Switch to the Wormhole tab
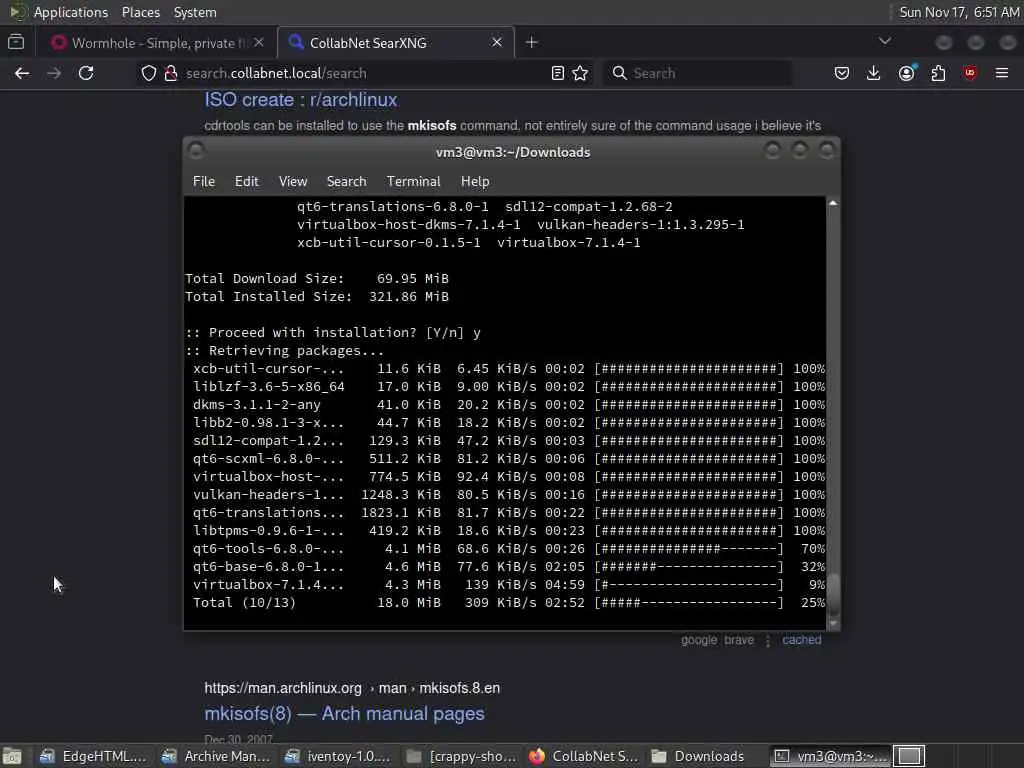The width and height of the screenshot is (1024, 768). (156, 42)
